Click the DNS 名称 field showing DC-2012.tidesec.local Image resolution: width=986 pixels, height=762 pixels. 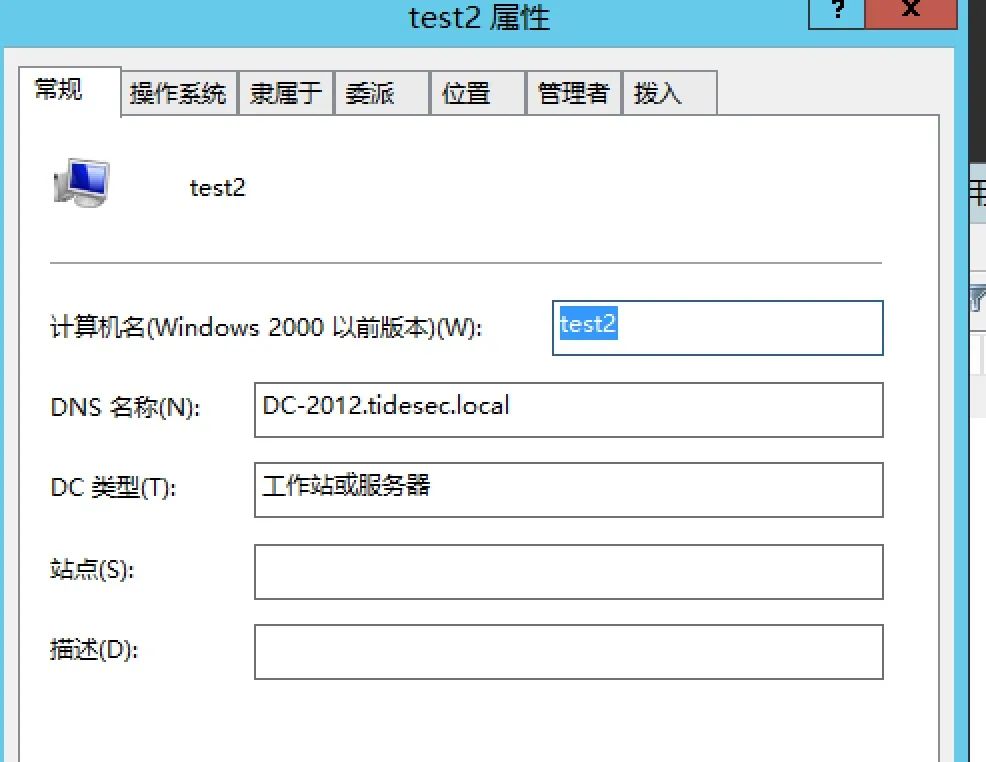(568, 408)
